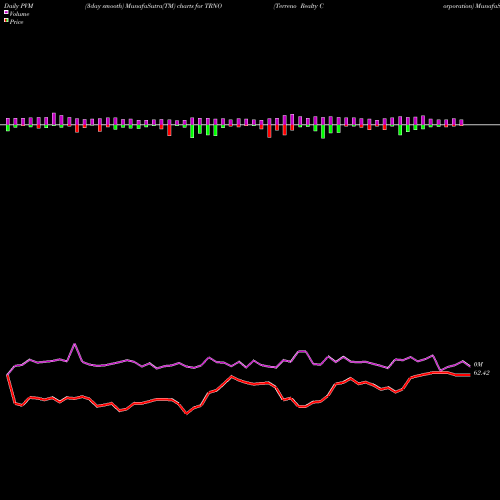Screen dimensions: 500x500
Task: Click the 'charts for TRNO' header text
Action: [199, 6]
